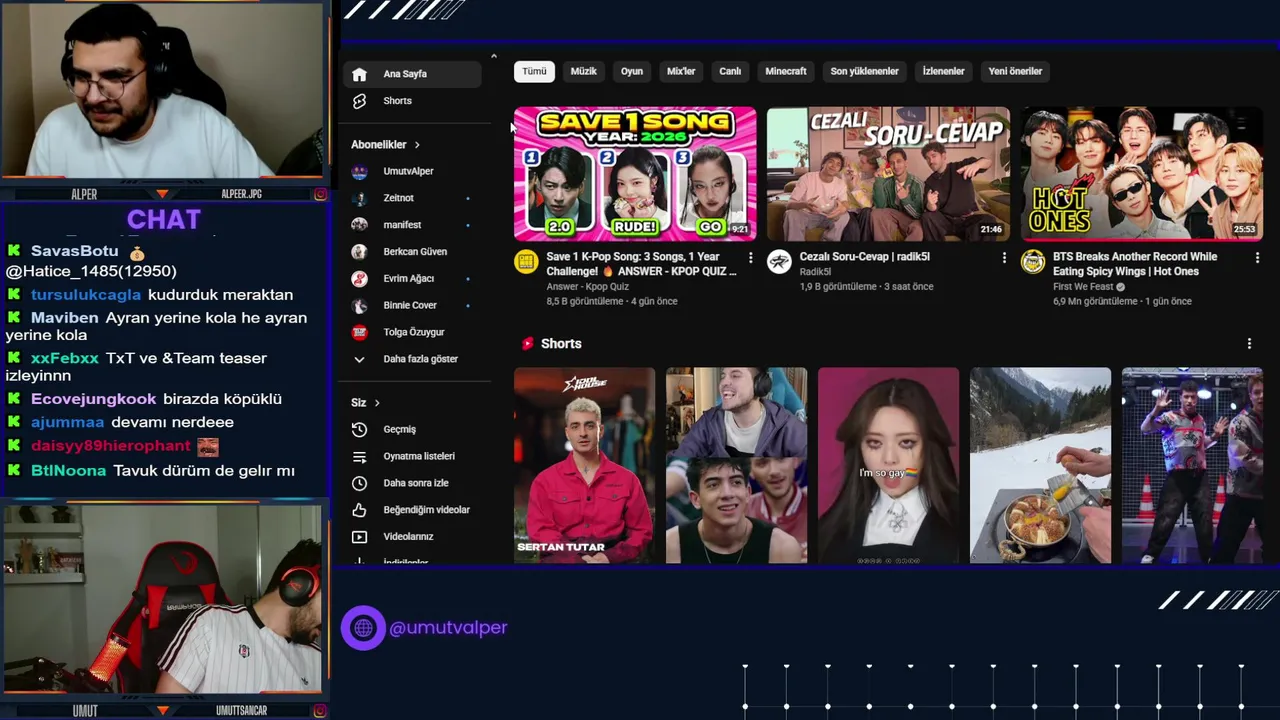This screenshot has height=720, width=1280.
Task: Click the Videolarınız play icon
Action: [x=360, y=537]
